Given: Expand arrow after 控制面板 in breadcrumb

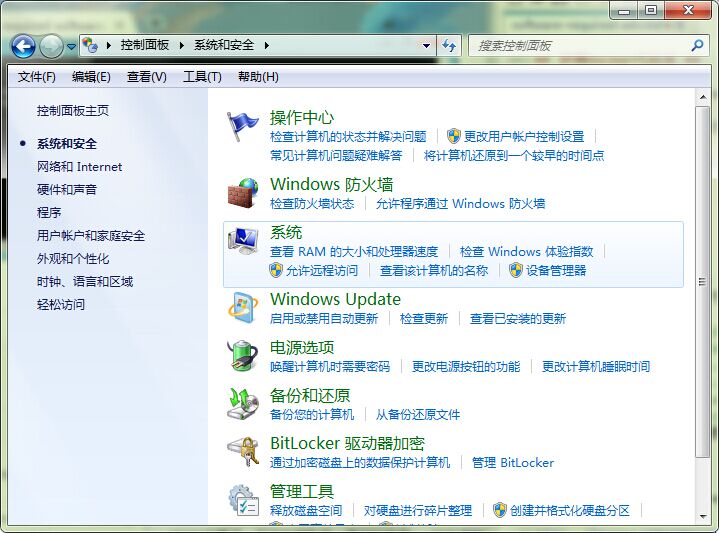Looking at the screenshot, I should click(x=182, y=45).
